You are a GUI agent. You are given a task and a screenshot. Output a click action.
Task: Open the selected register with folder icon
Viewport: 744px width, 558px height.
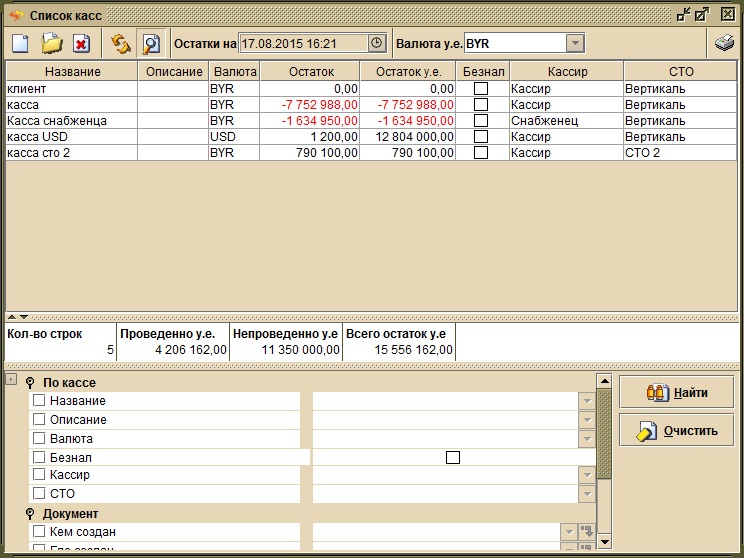tap(52, 44)
